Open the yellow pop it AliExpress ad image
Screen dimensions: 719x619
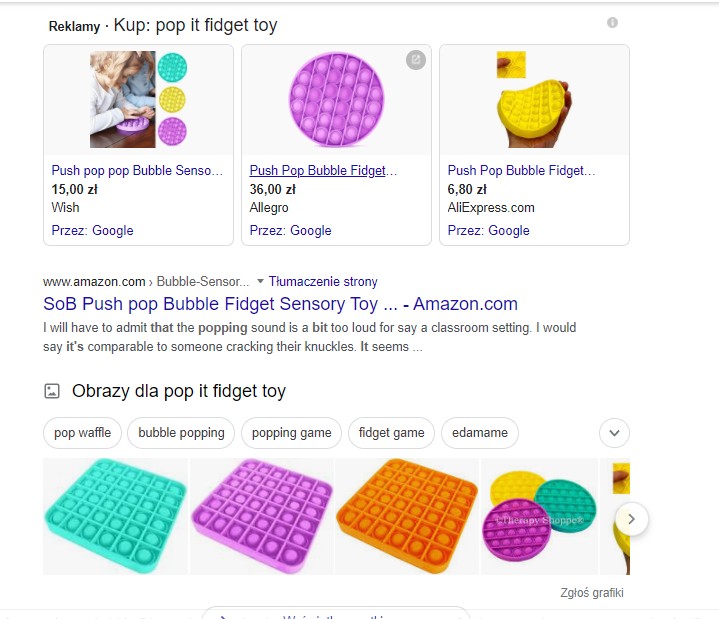click(534, 100)
